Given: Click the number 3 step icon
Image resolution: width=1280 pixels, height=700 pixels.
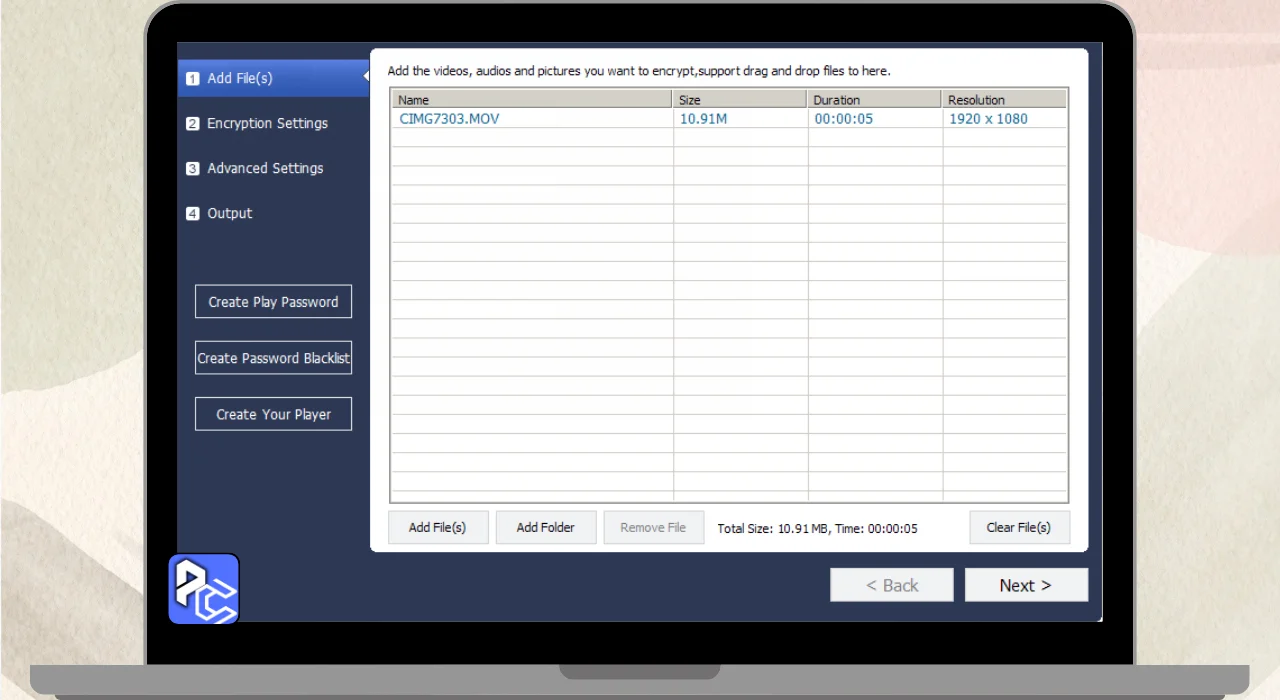Looking at the screenshot, I should [x=192, y=169].
